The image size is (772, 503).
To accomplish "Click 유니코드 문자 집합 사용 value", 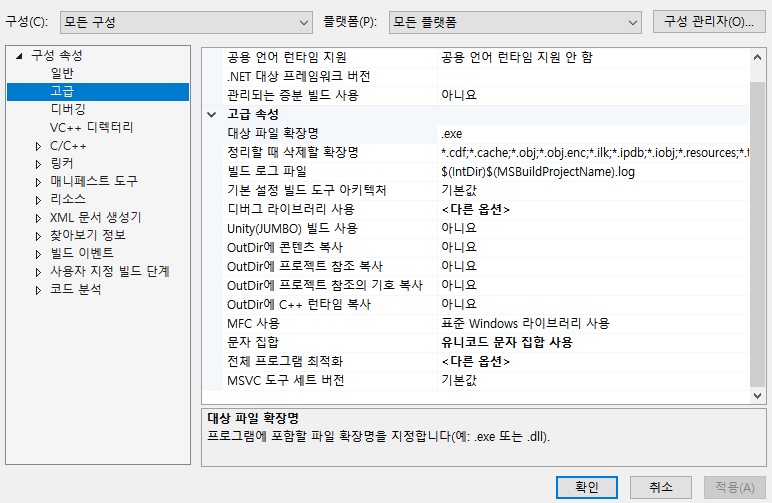I will coord(593,342).
